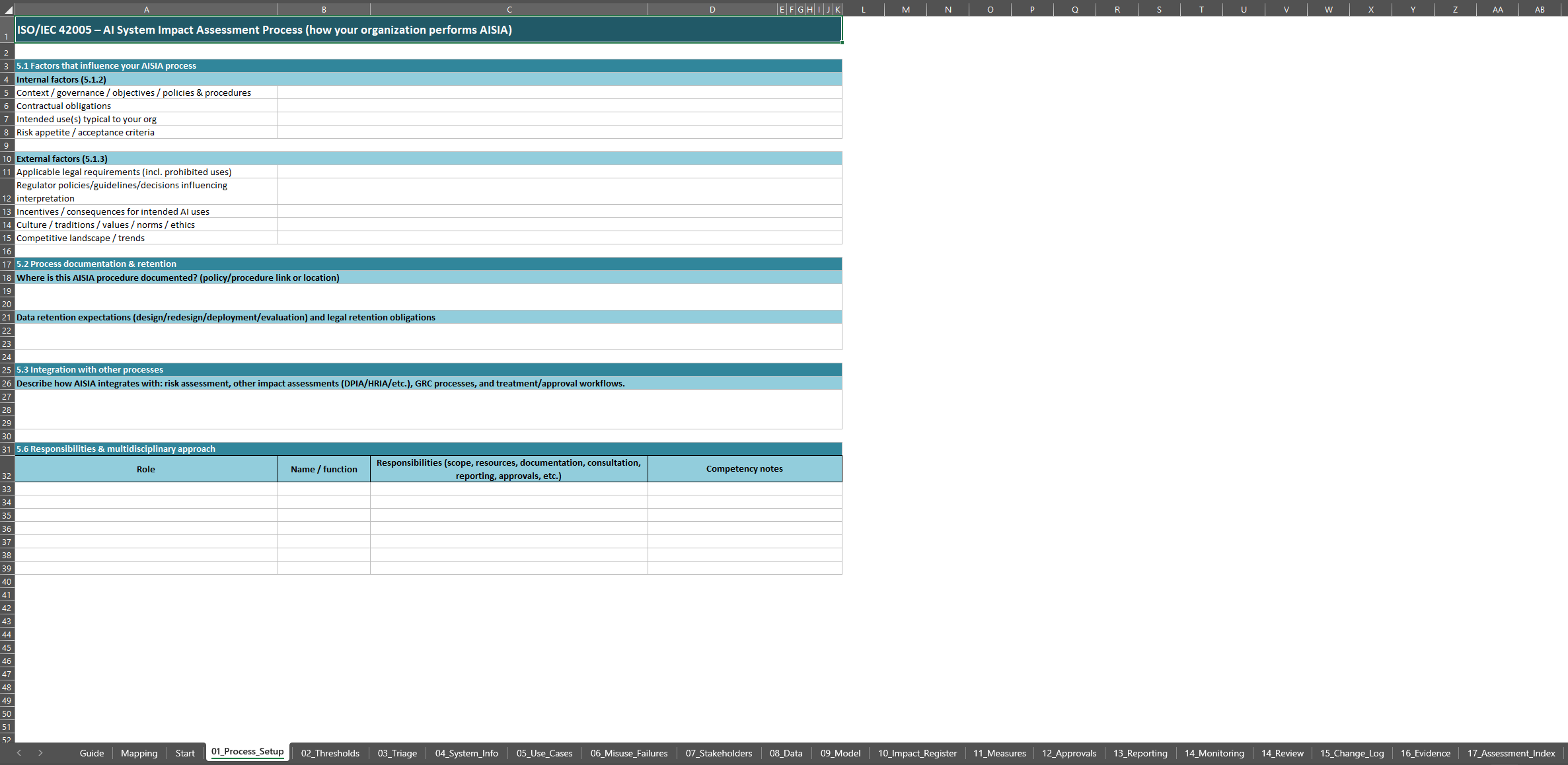Click empty cell next to Contractual obligations

click(x=559, y=106)
